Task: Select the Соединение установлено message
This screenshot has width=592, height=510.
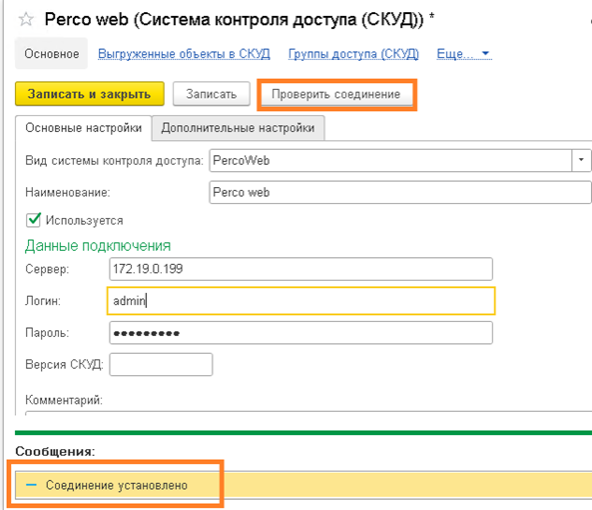Action: coord(117,485)
